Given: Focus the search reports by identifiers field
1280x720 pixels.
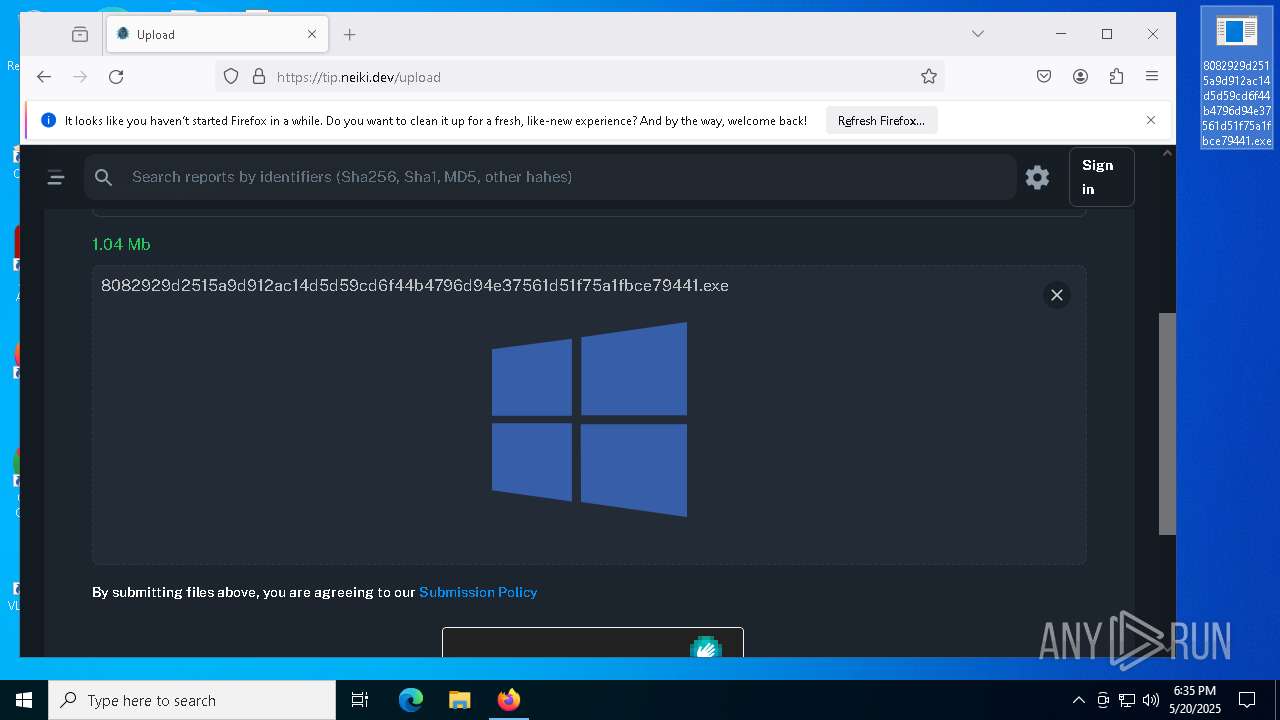Looking at the screenshot, I should 550,177.
